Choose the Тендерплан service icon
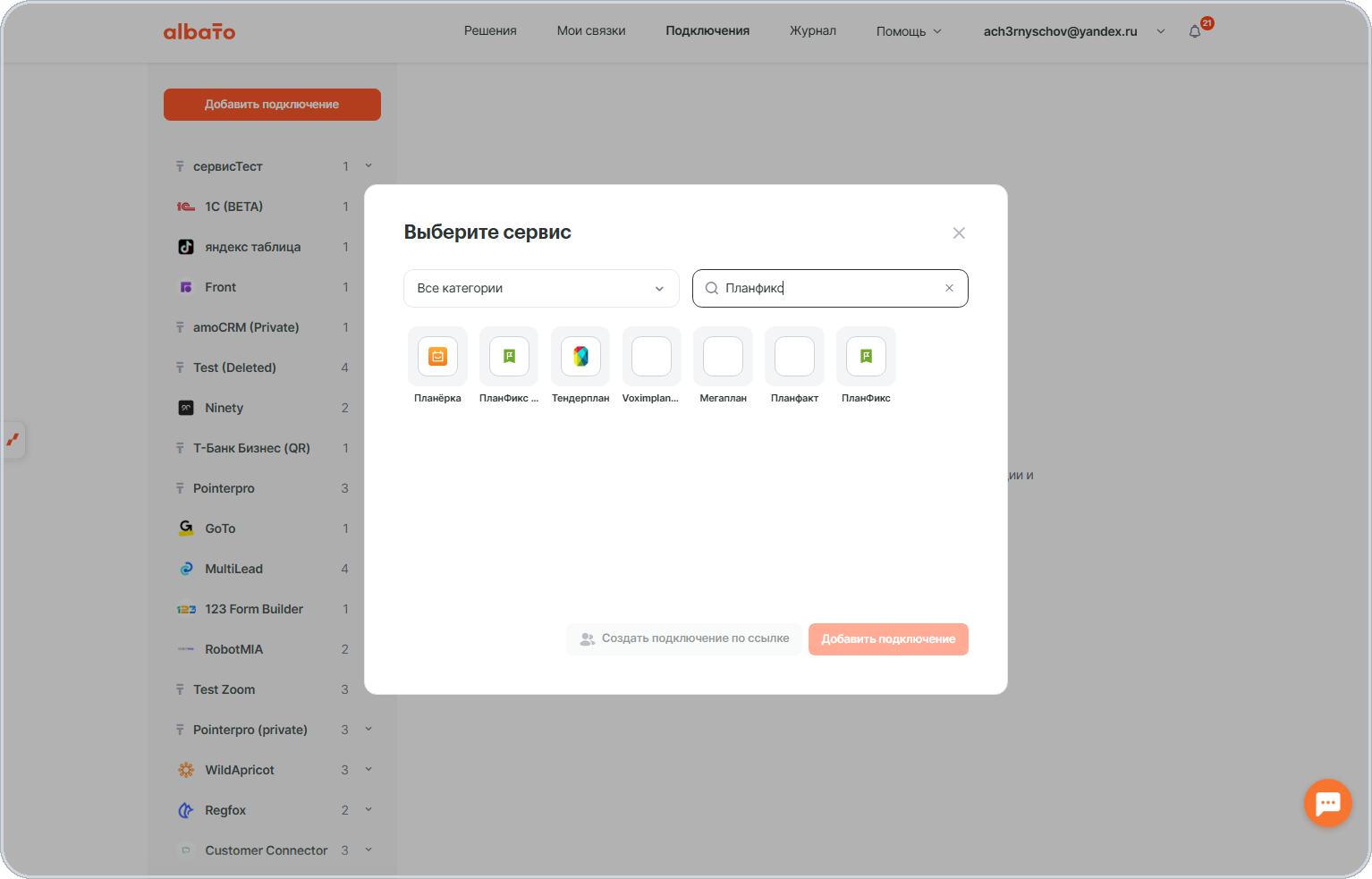 point(580,356)
